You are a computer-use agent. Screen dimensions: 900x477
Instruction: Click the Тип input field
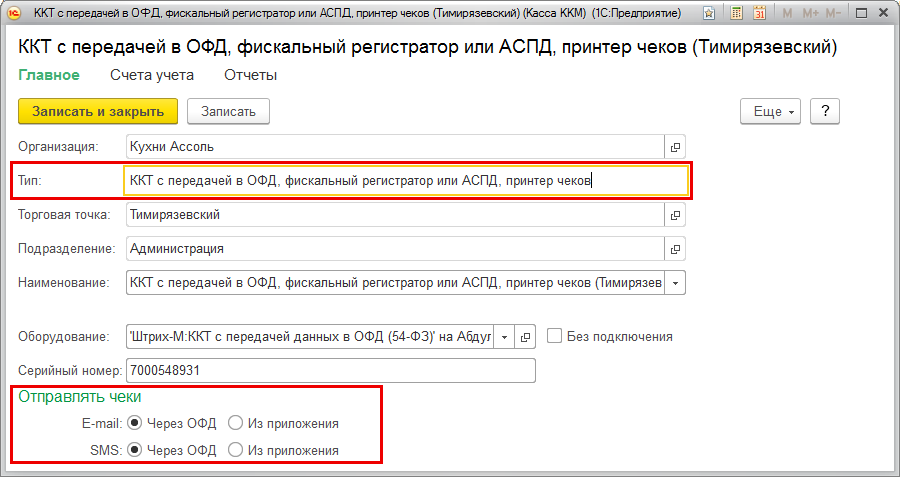[405, 181]
